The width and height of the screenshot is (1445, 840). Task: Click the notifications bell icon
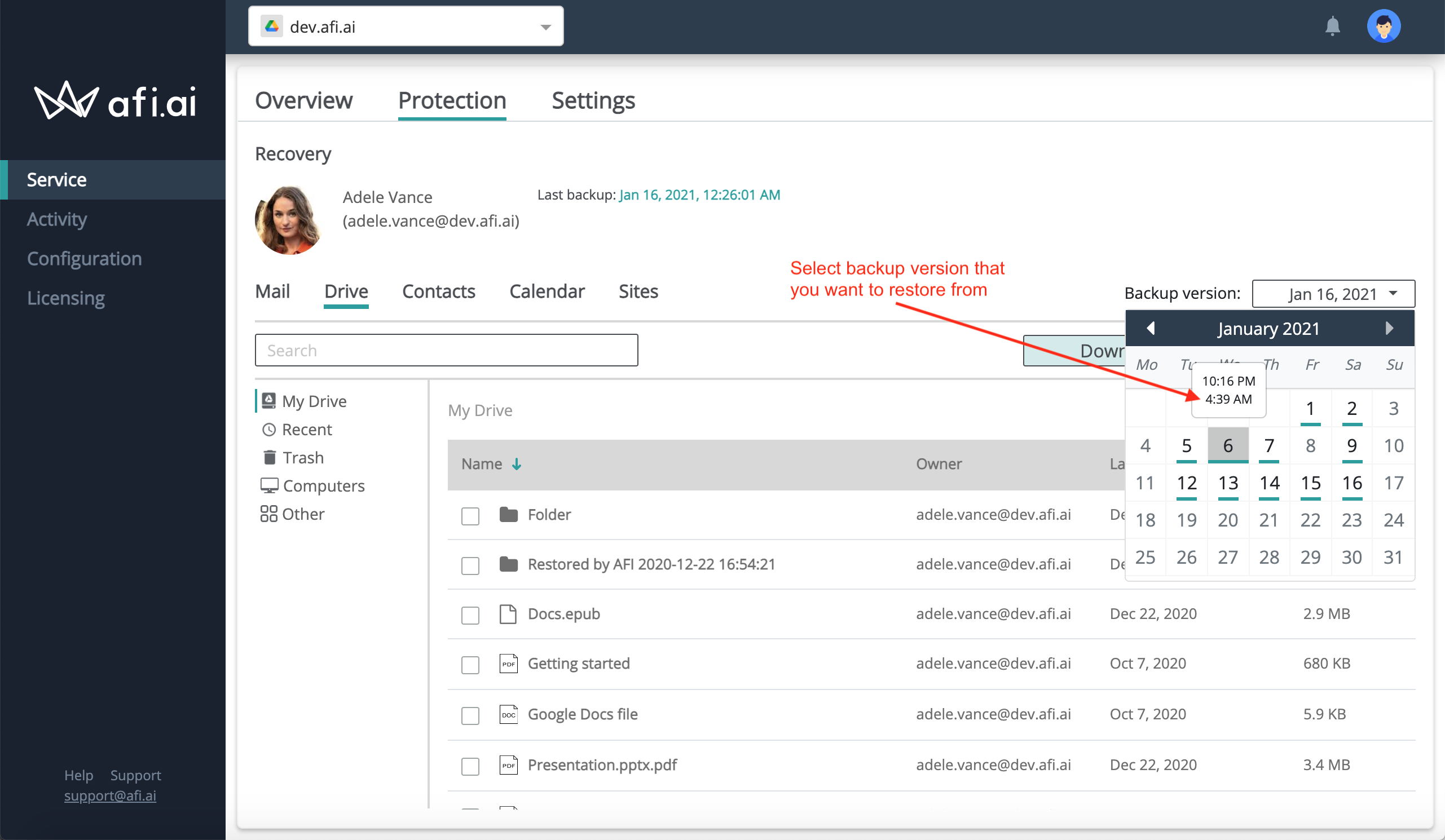1332,26
